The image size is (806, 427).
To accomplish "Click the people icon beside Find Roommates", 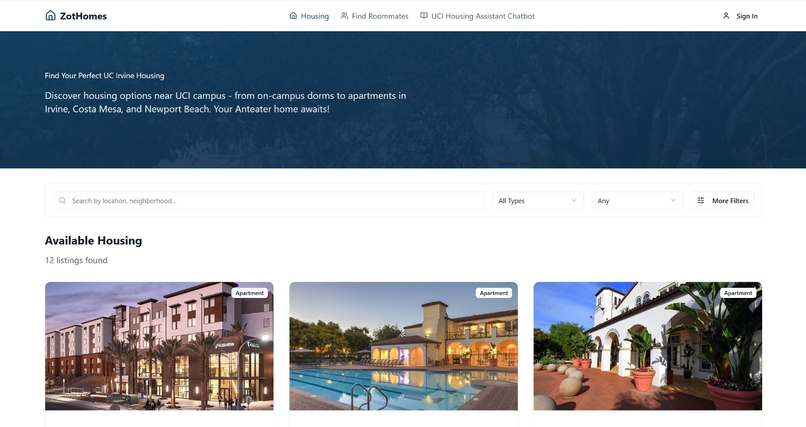I will click(x=344, y=16).
